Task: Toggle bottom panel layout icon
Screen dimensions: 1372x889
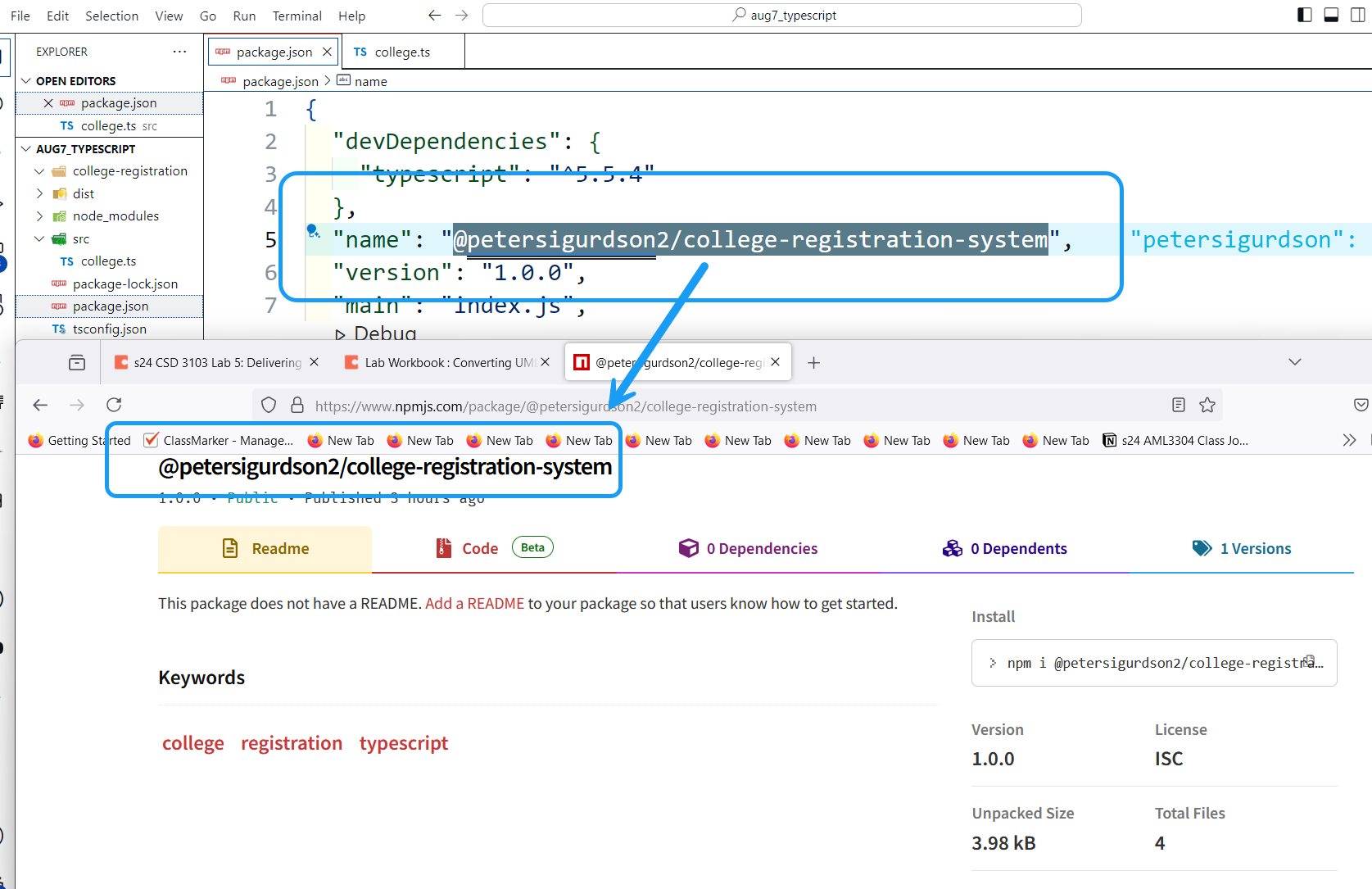Action: (x=1331, y=15)
